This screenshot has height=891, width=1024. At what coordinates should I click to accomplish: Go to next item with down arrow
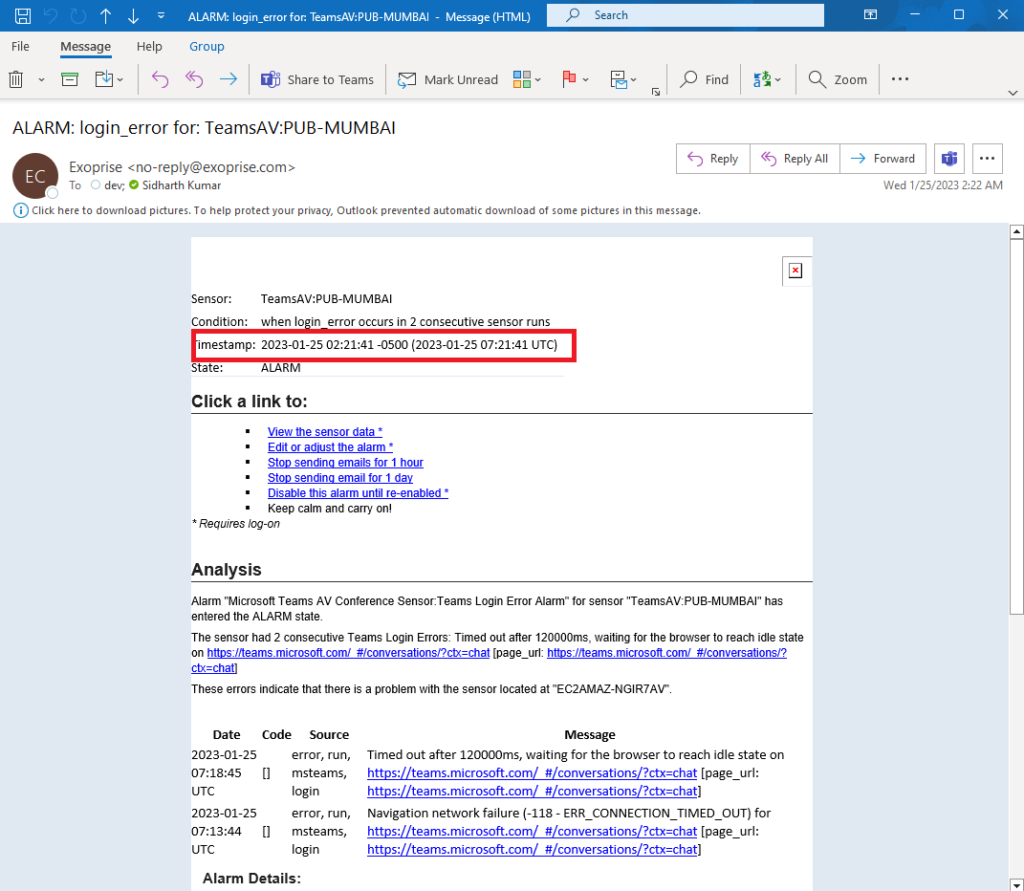coord(133,16)
